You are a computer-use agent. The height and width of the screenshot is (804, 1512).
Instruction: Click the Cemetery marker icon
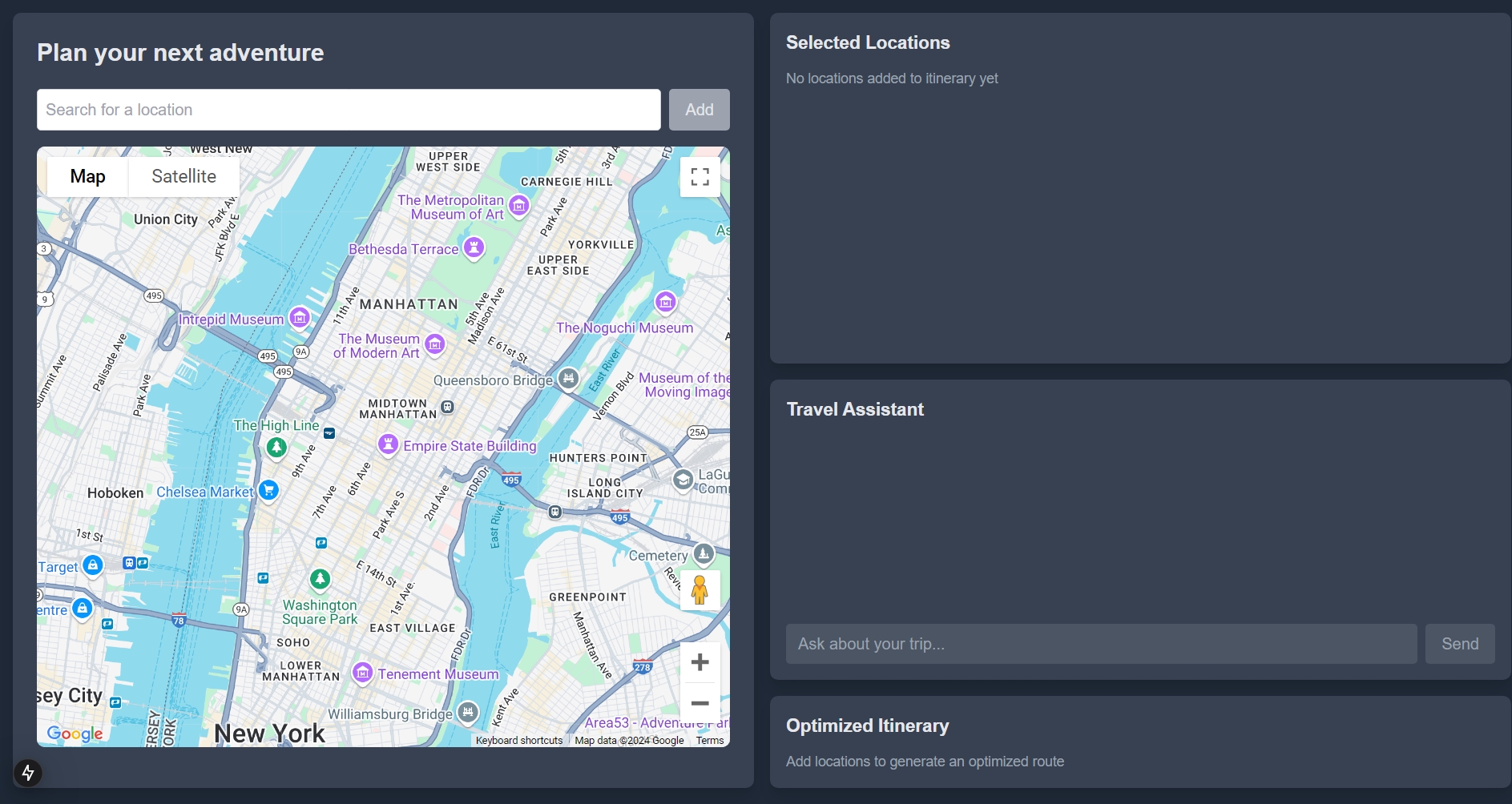click(704, 553)
